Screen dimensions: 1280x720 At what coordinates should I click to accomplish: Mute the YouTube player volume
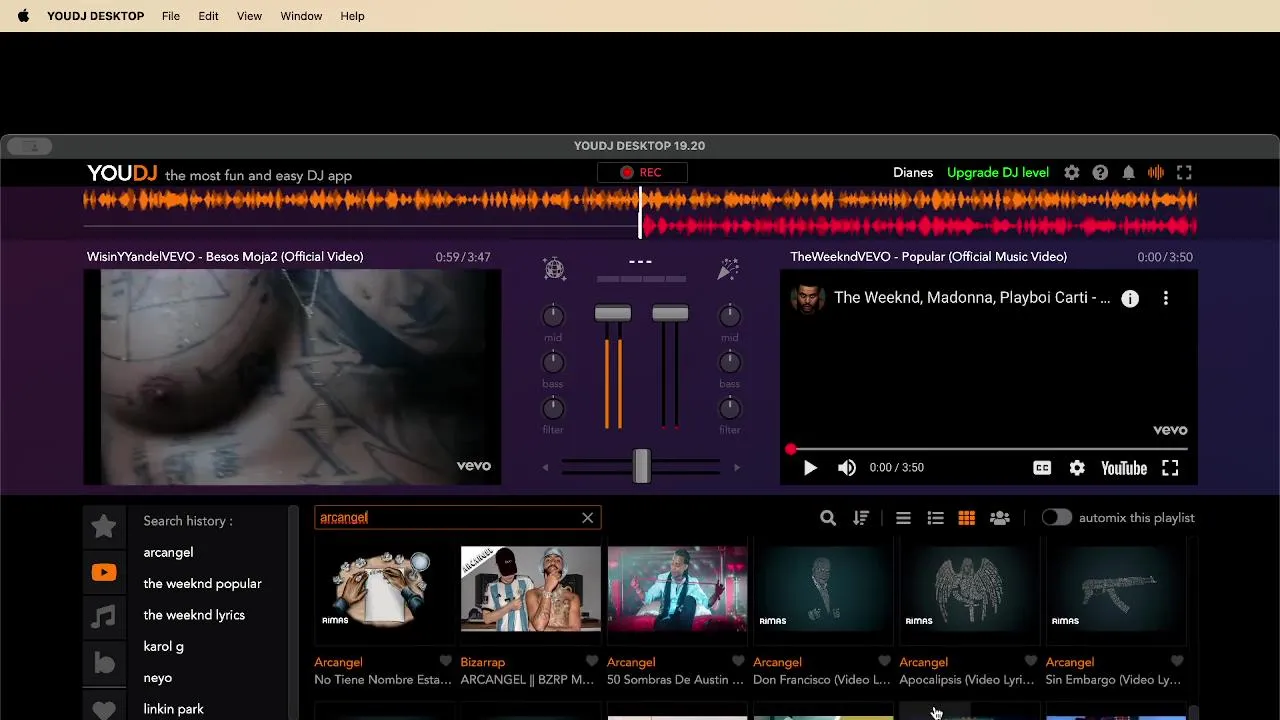coord(847,468)
